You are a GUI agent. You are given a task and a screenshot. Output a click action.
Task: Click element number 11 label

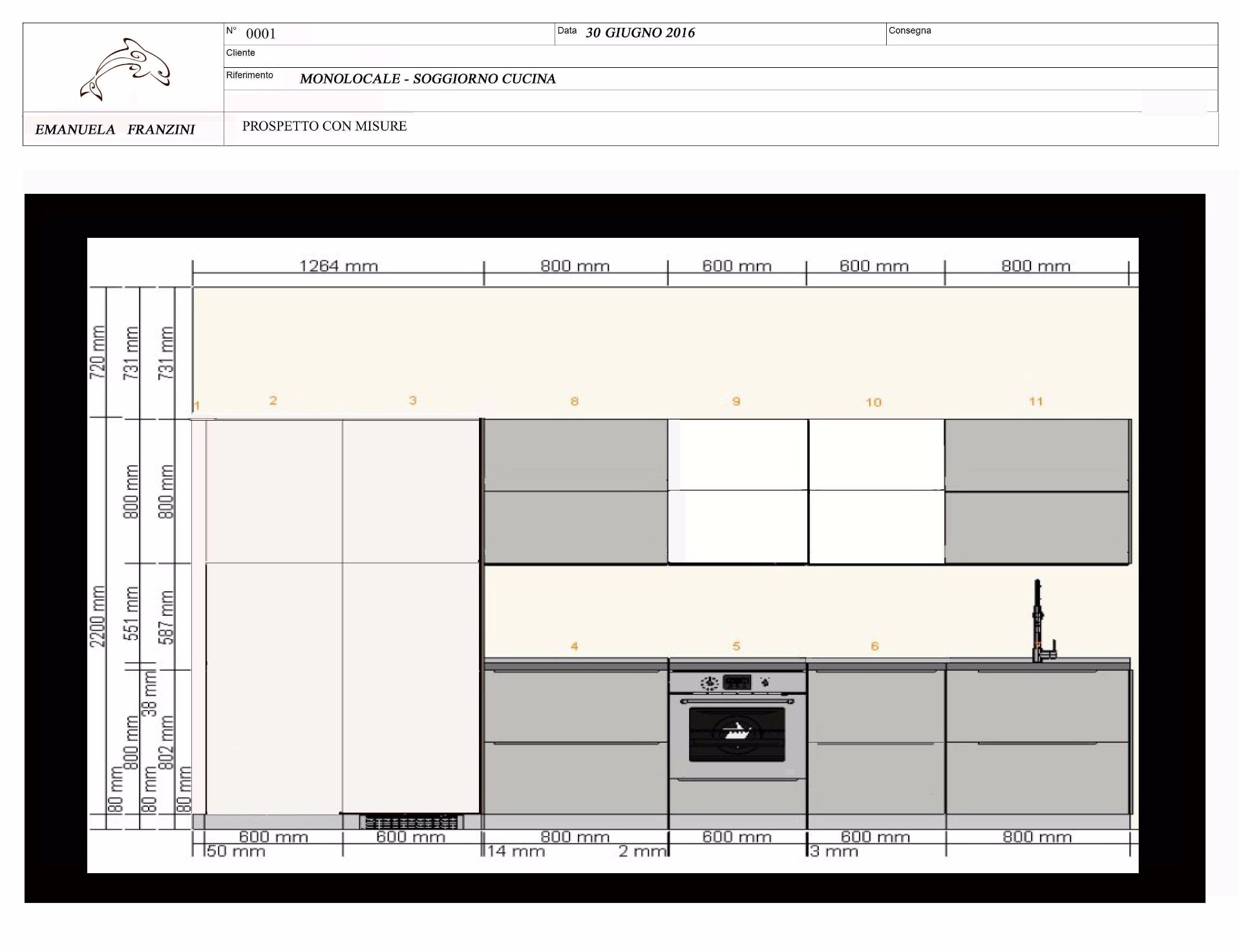pyautogui.click(x=1036, y=401)
